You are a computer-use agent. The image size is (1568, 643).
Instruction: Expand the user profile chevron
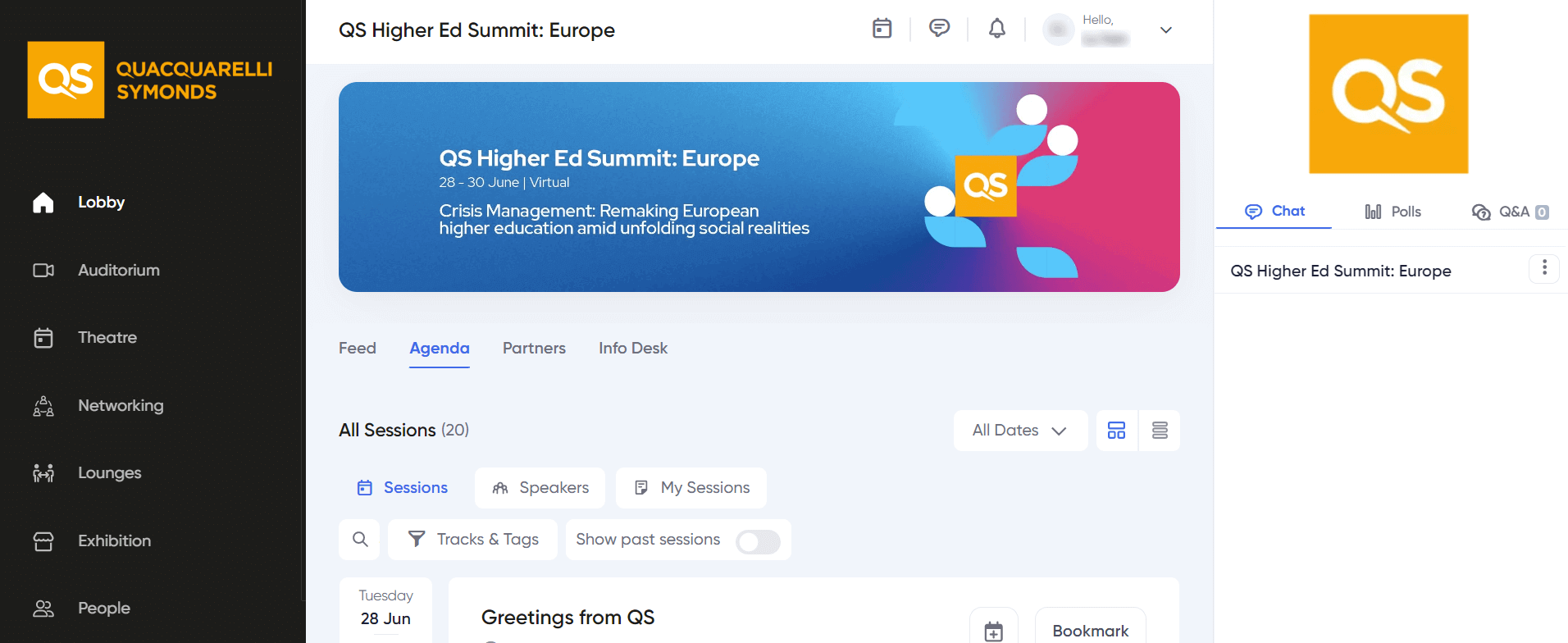coord(1165,30)
